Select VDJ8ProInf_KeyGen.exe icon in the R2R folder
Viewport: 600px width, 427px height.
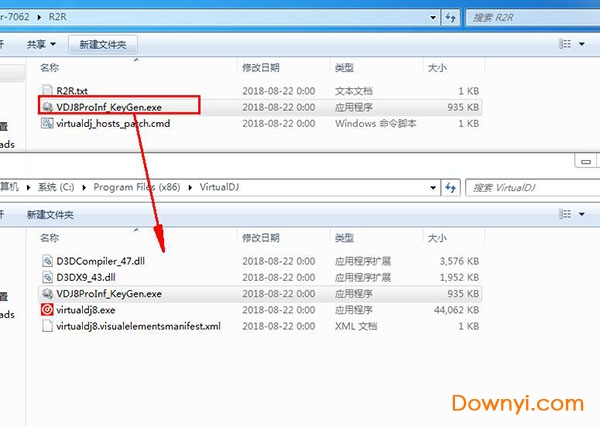pos(47,106)
